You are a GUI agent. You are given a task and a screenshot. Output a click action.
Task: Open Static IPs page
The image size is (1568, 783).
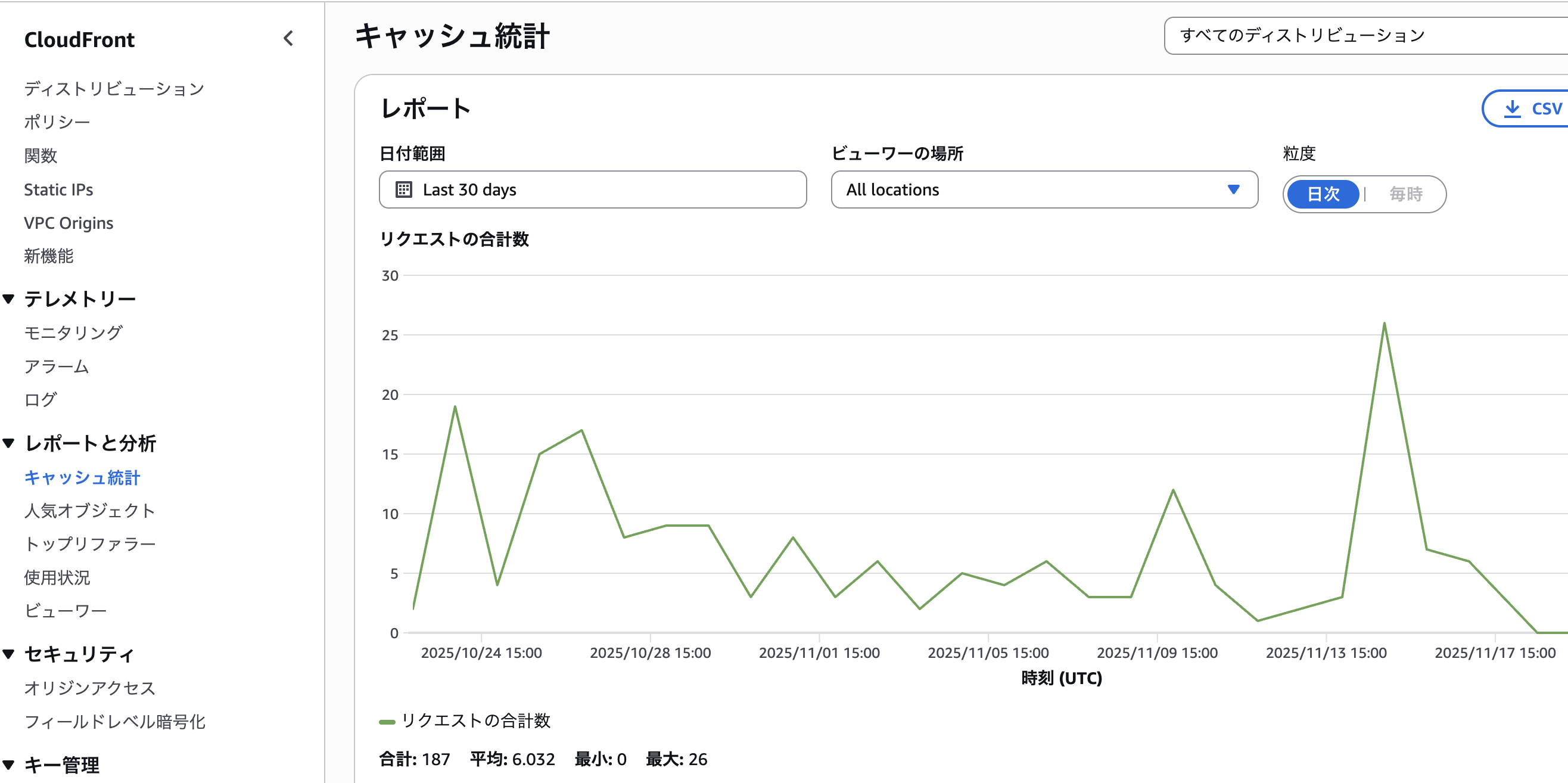coord(58,190)
